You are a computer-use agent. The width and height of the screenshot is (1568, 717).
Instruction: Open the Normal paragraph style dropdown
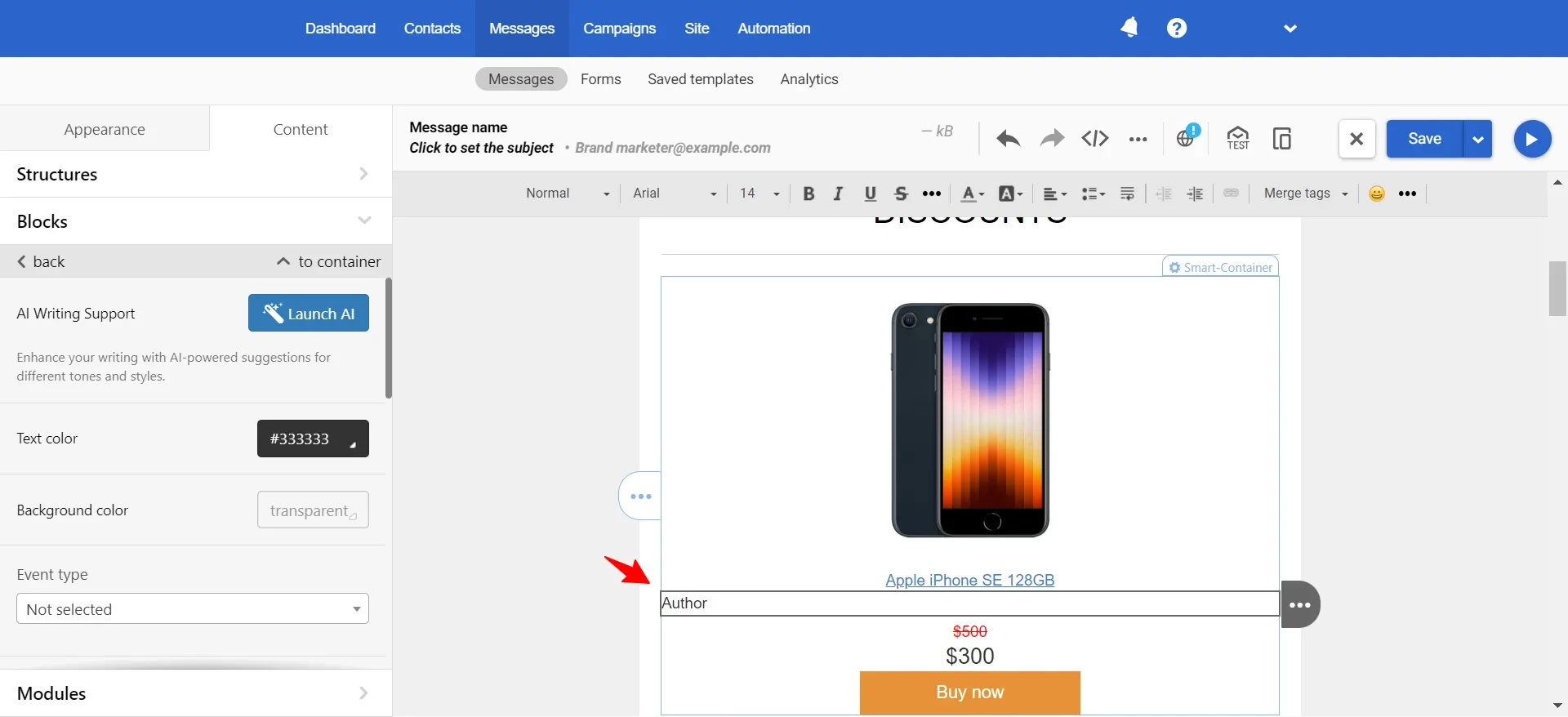pyautogui.click(x=568, y=194)
